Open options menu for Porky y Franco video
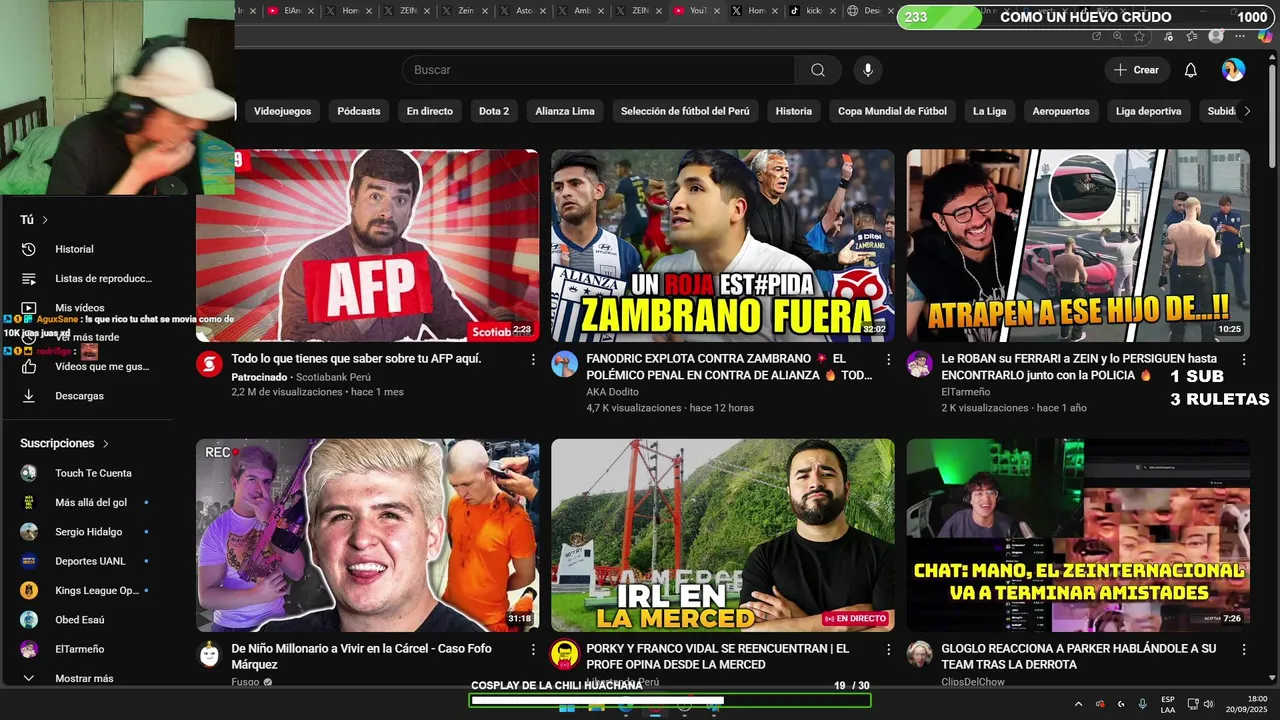This screenshot has width=1280, height=720. (x=888, y=649)
